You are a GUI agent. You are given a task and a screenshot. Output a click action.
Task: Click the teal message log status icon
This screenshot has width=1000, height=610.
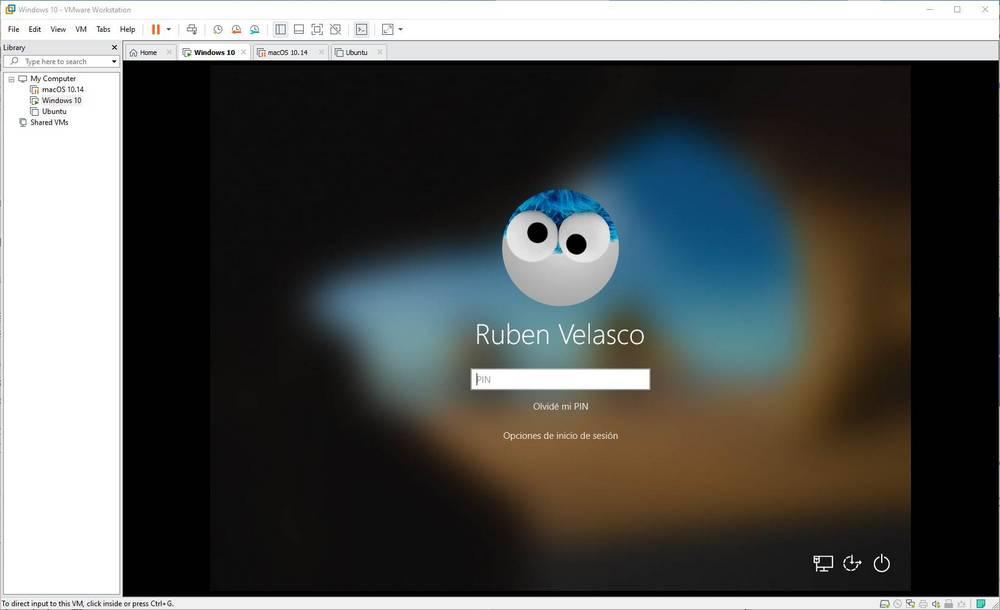pos(981,604)
